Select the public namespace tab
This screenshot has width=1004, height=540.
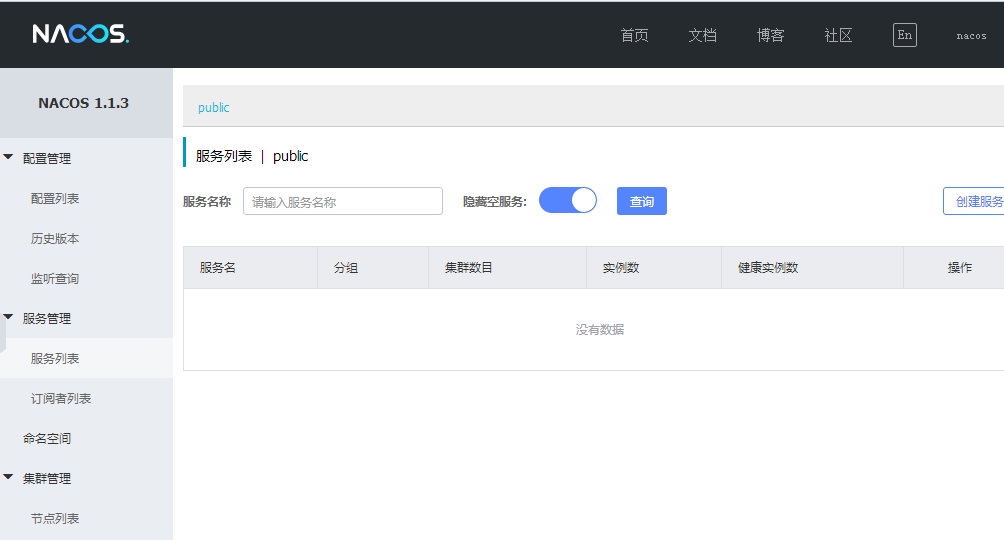213,107
